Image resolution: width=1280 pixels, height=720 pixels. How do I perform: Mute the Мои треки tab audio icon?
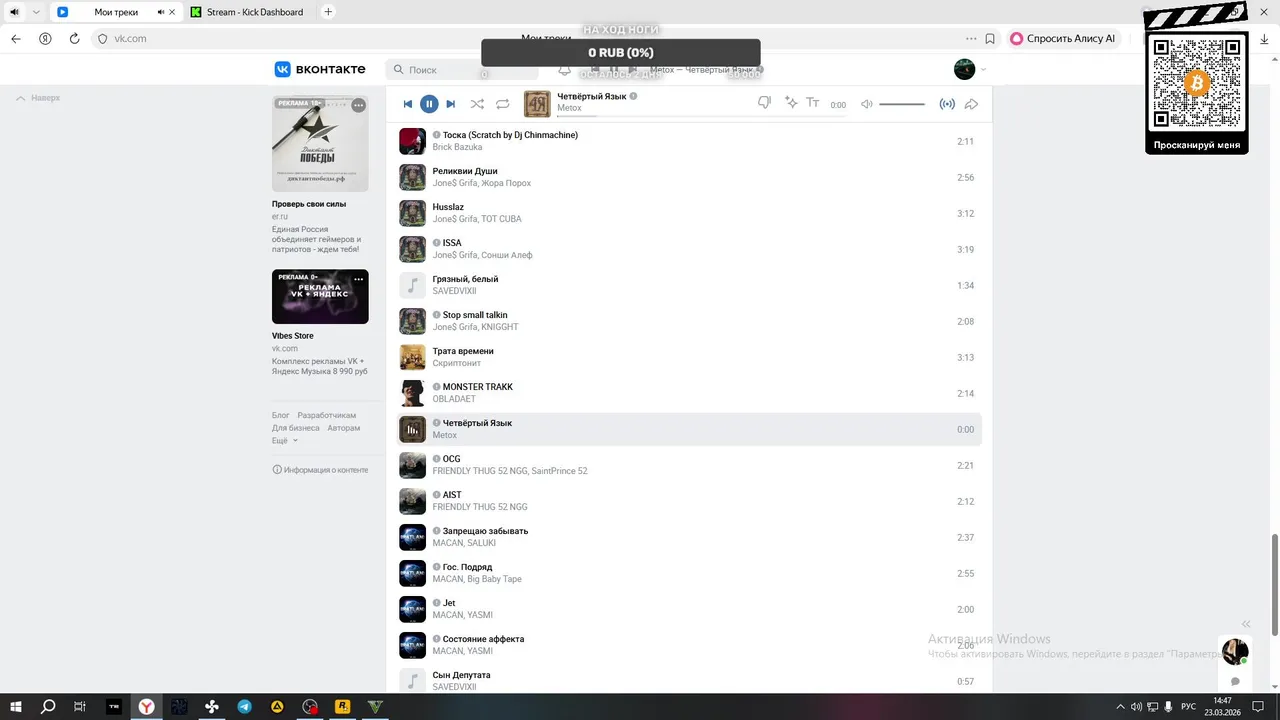tap(162, 12)
